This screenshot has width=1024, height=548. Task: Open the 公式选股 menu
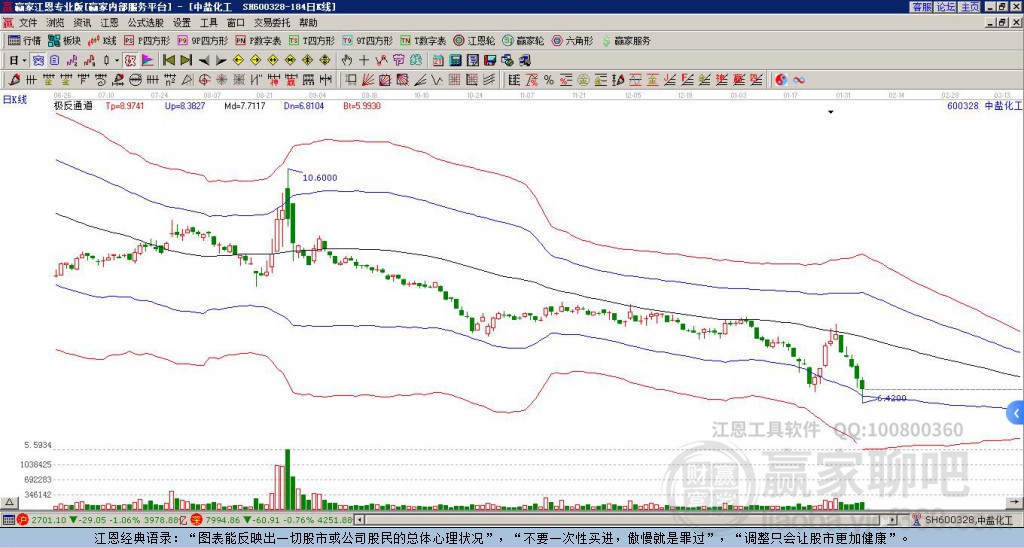(x=146, y=23)
